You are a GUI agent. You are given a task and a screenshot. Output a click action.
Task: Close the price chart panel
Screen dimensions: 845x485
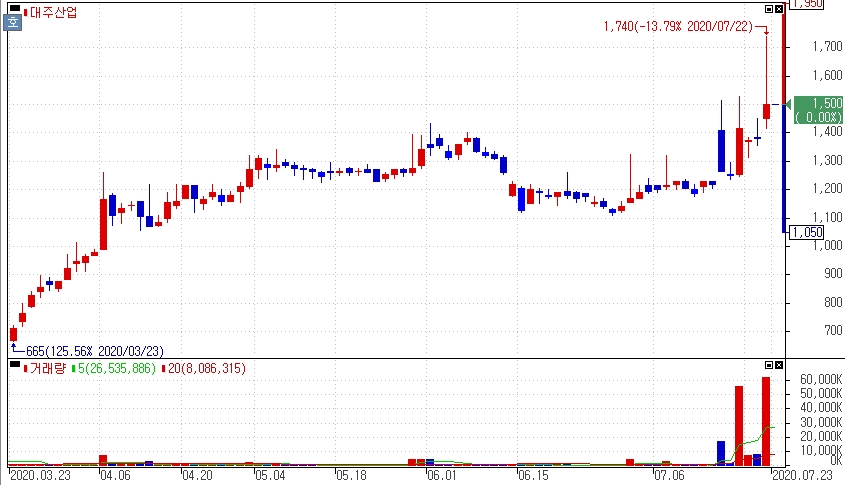point(779,9)
